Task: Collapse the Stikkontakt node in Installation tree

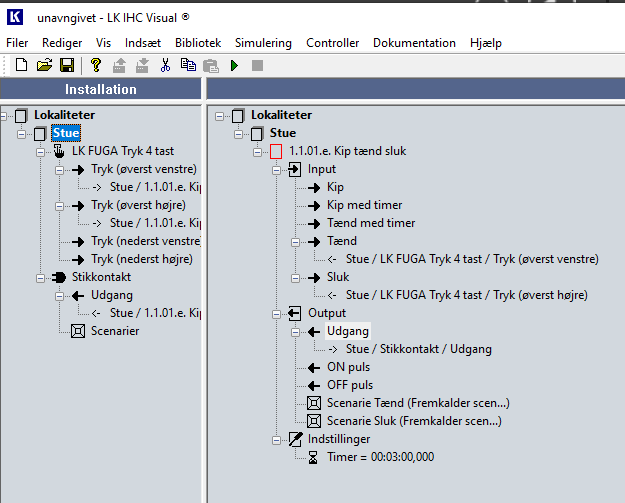Action: coord(40,277)
